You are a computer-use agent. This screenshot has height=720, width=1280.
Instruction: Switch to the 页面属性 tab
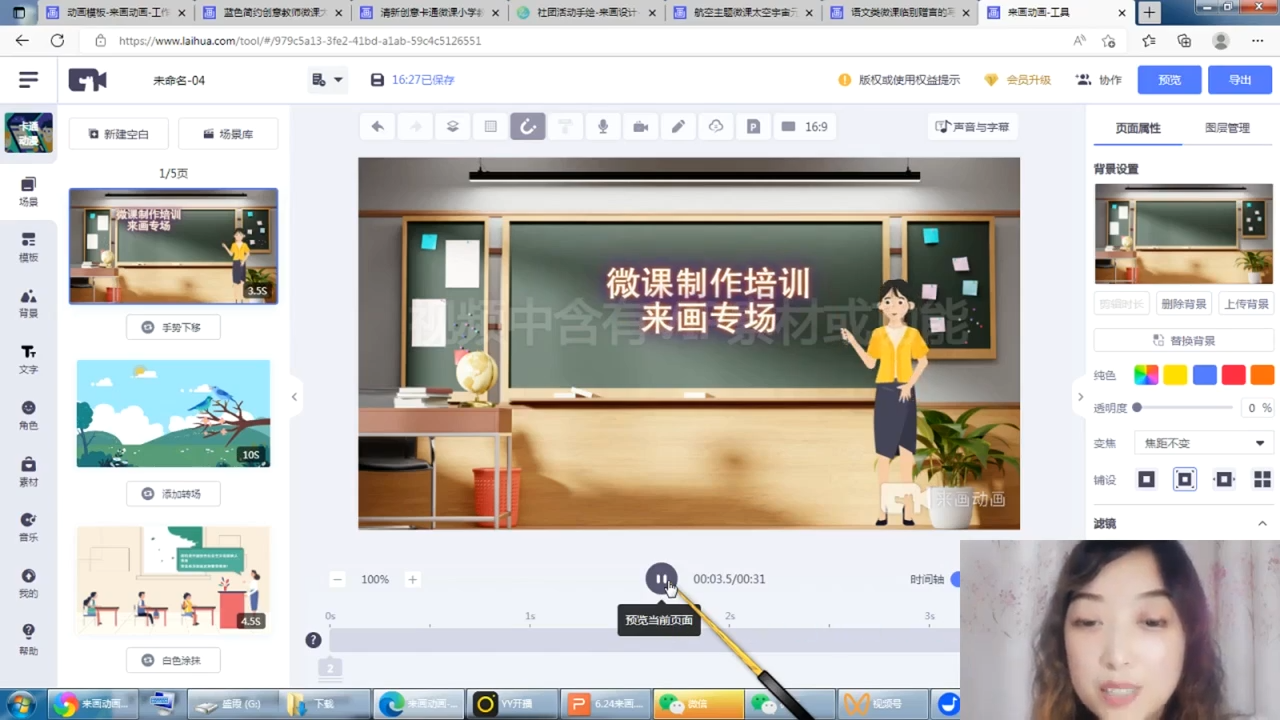pos(1138,128)
